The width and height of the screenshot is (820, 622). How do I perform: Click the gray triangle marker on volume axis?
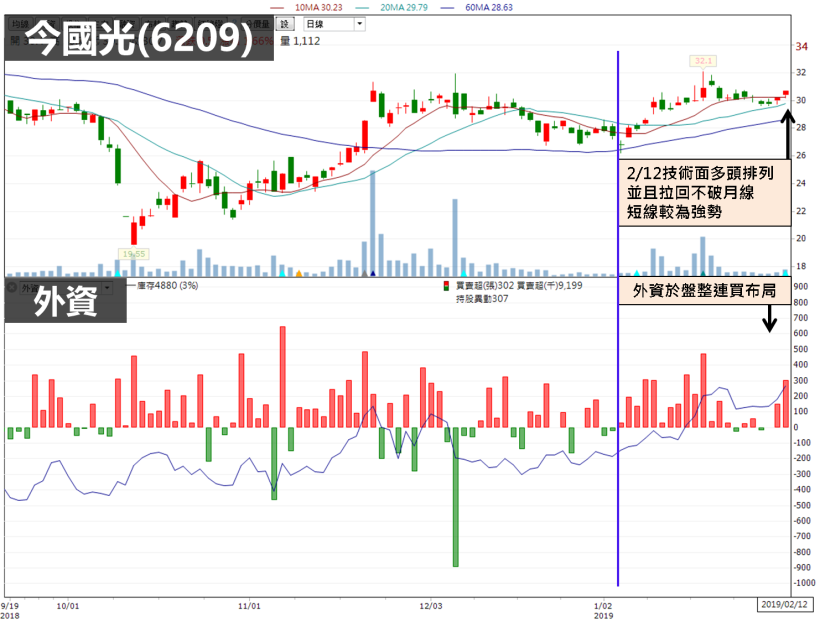(x=365, y=273)
